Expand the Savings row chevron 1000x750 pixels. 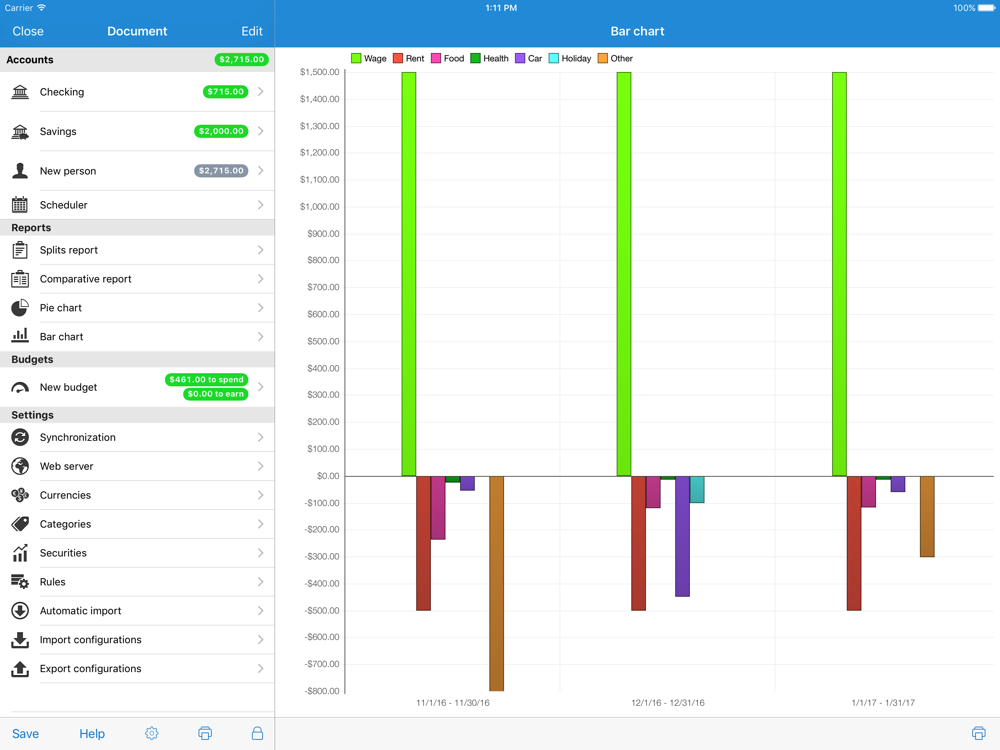pyautogui.click(x=261, y=131)
